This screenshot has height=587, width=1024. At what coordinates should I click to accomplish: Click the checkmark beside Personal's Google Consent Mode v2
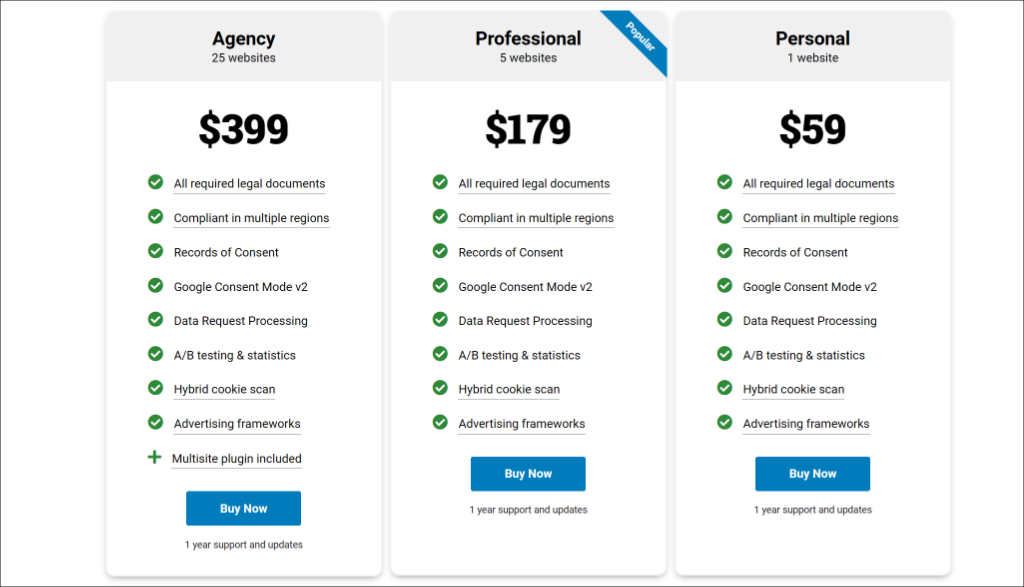click(724, 286)
